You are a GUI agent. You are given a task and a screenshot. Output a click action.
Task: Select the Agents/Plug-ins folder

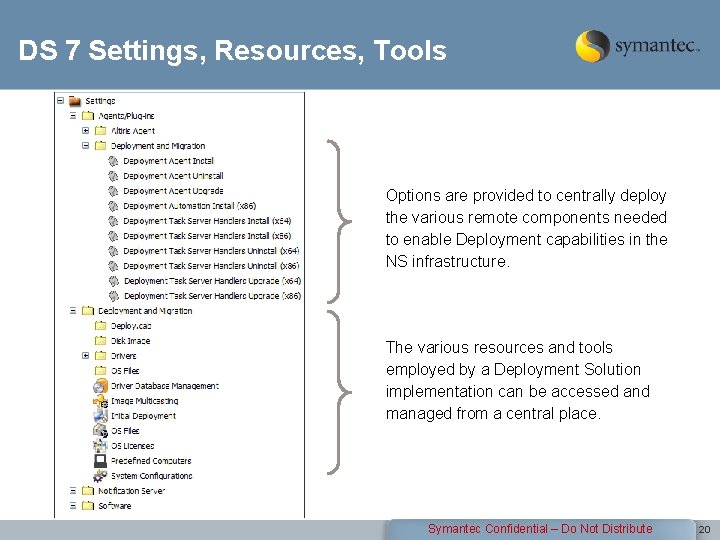88,116
